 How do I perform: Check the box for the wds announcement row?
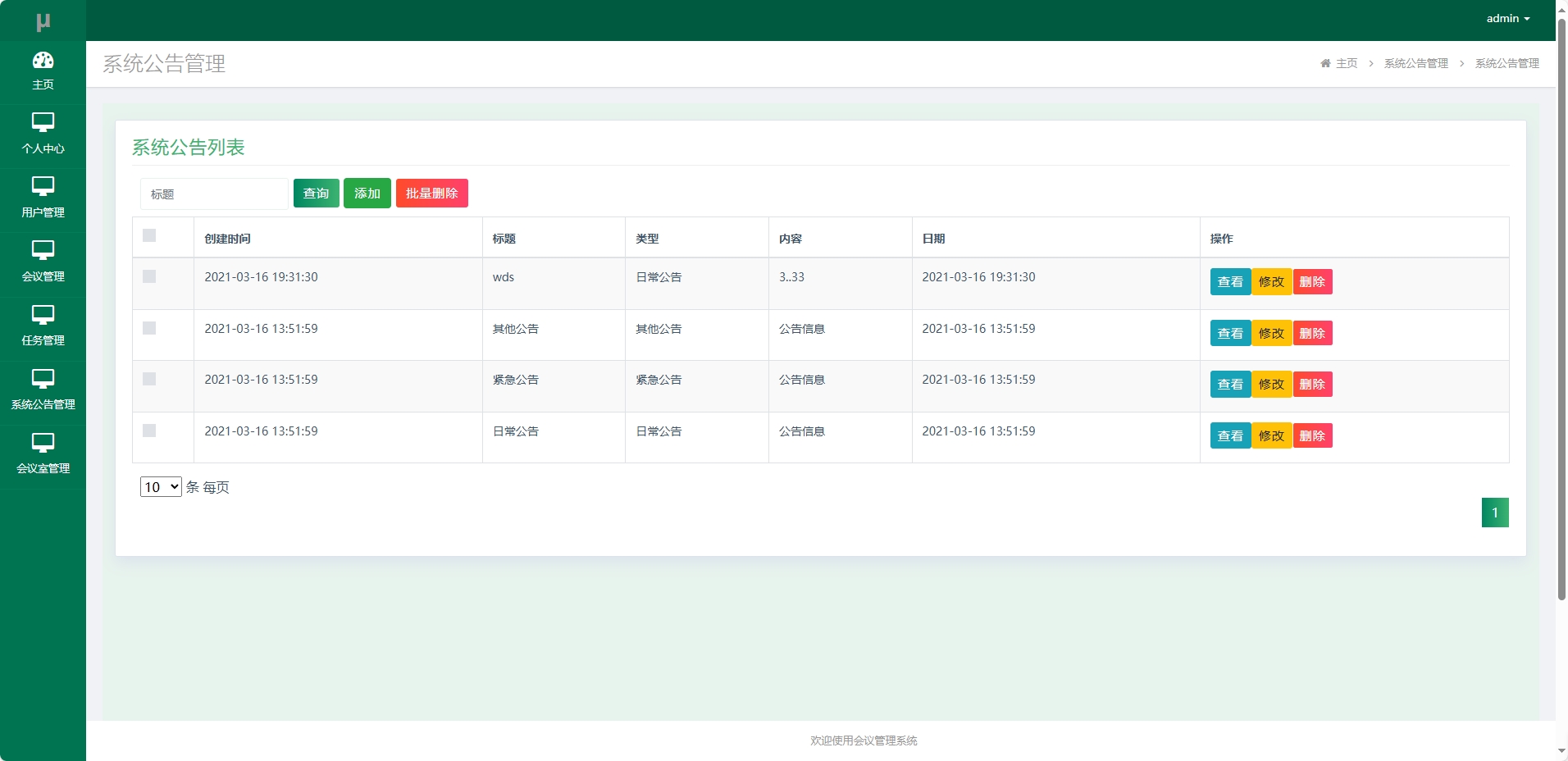click(x=149, y=277)
